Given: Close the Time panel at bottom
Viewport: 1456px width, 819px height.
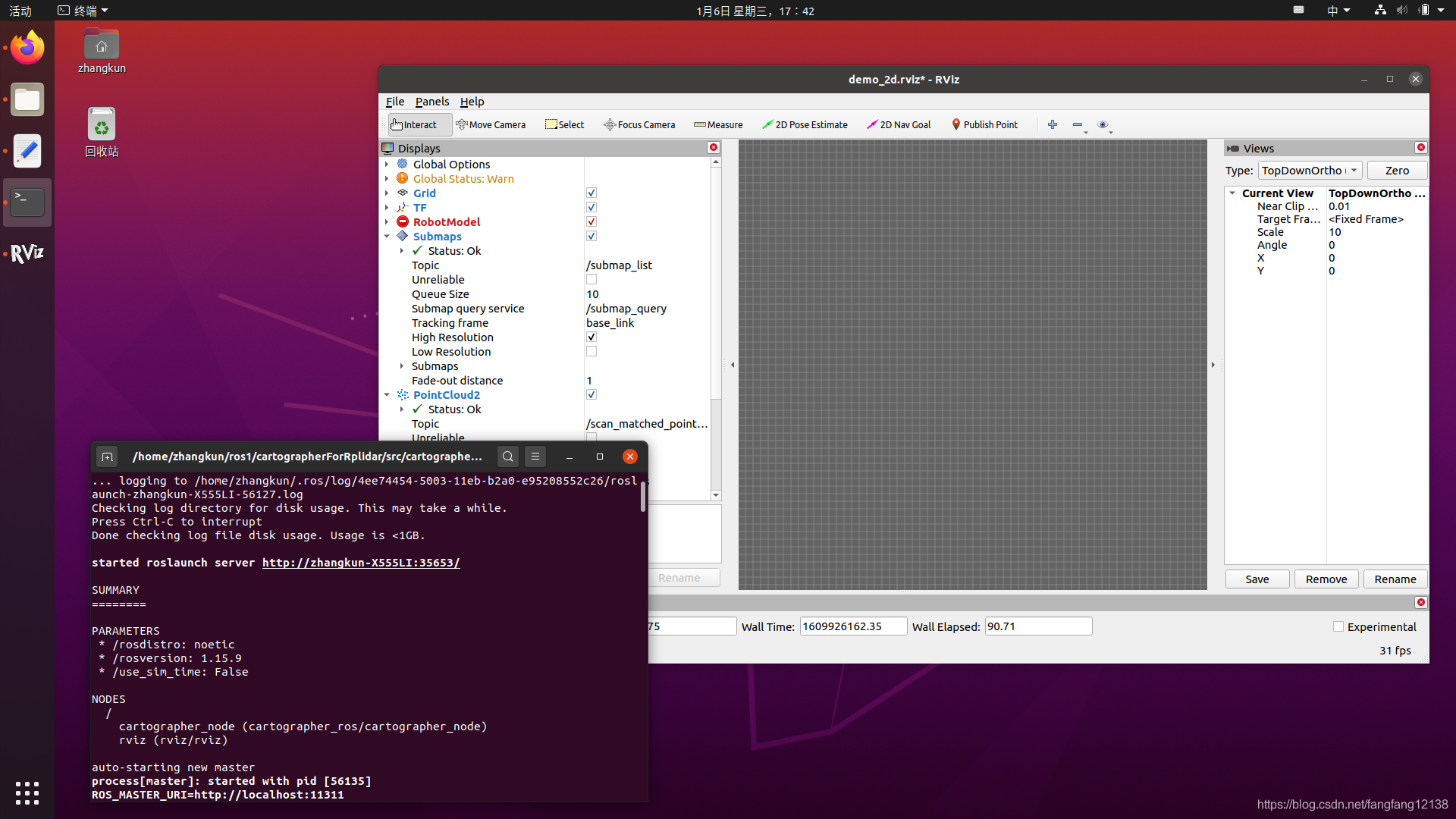Looking at the screenshot, I should tap(1421, 602).
